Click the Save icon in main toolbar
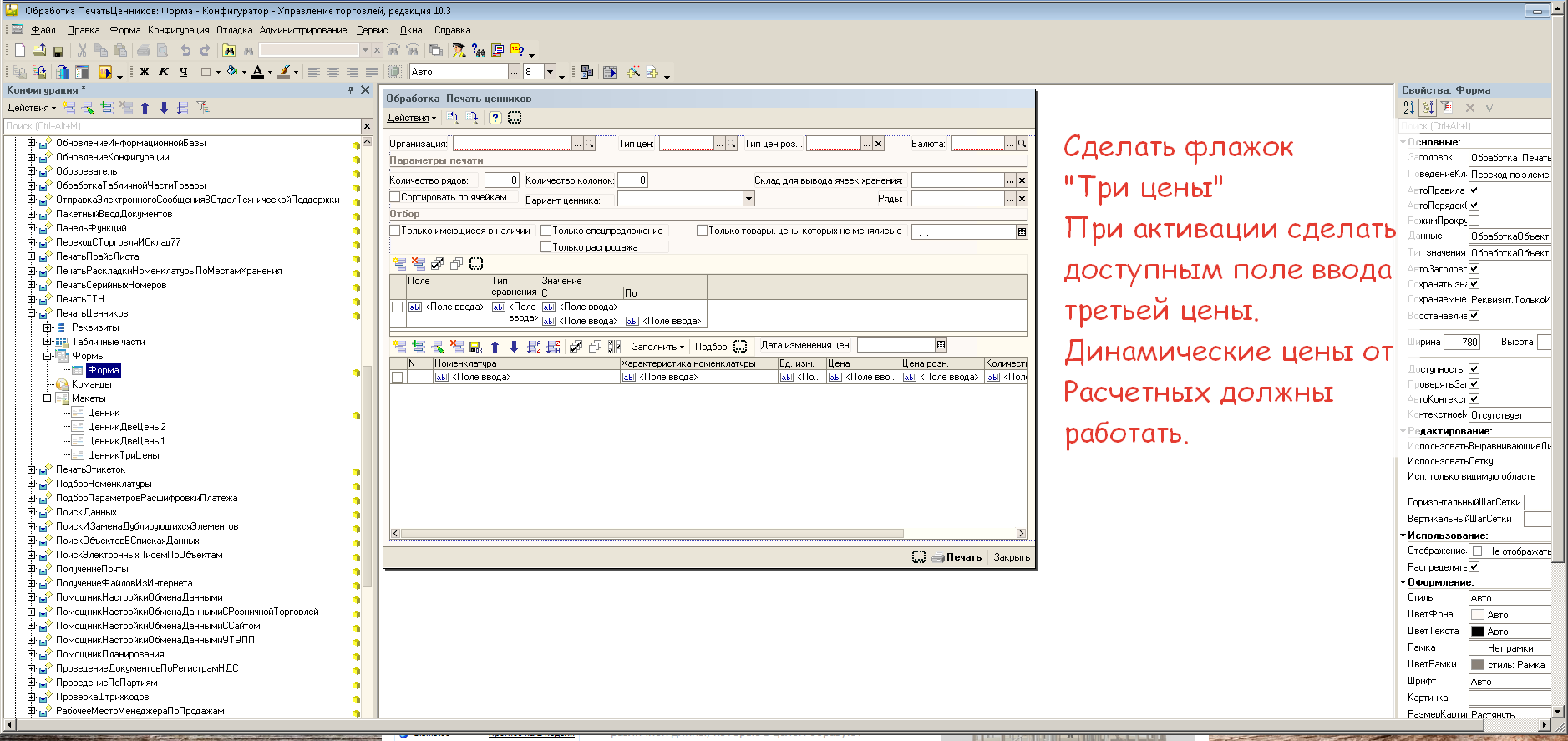This screenshot has height=741, width=1568. click(58, 51)
